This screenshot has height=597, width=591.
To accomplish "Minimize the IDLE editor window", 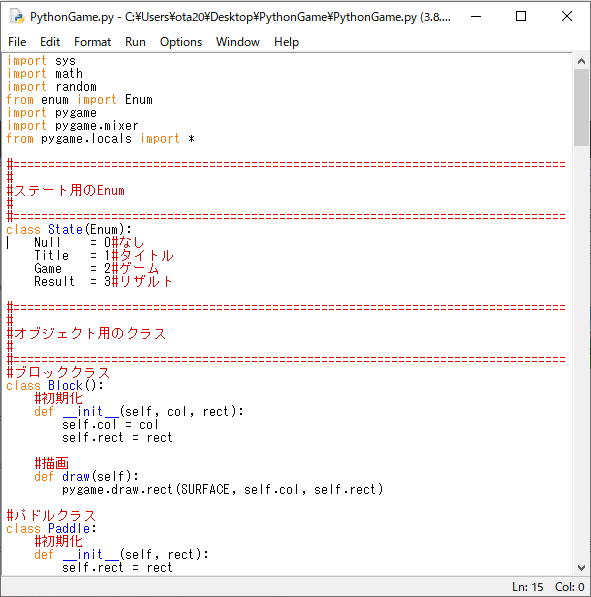I will (x=476, y=16).
